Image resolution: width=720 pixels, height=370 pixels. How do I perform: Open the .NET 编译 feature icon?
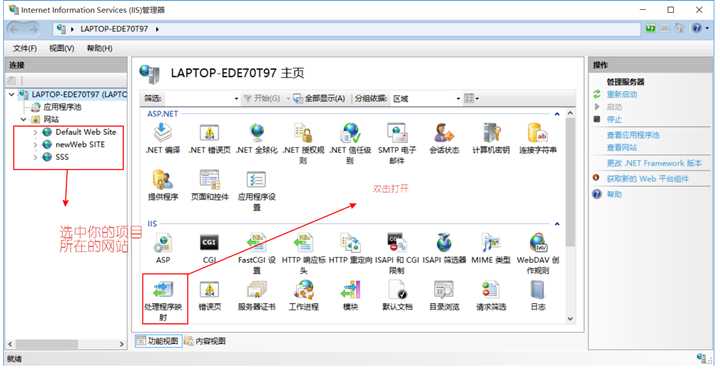point(163,133)
